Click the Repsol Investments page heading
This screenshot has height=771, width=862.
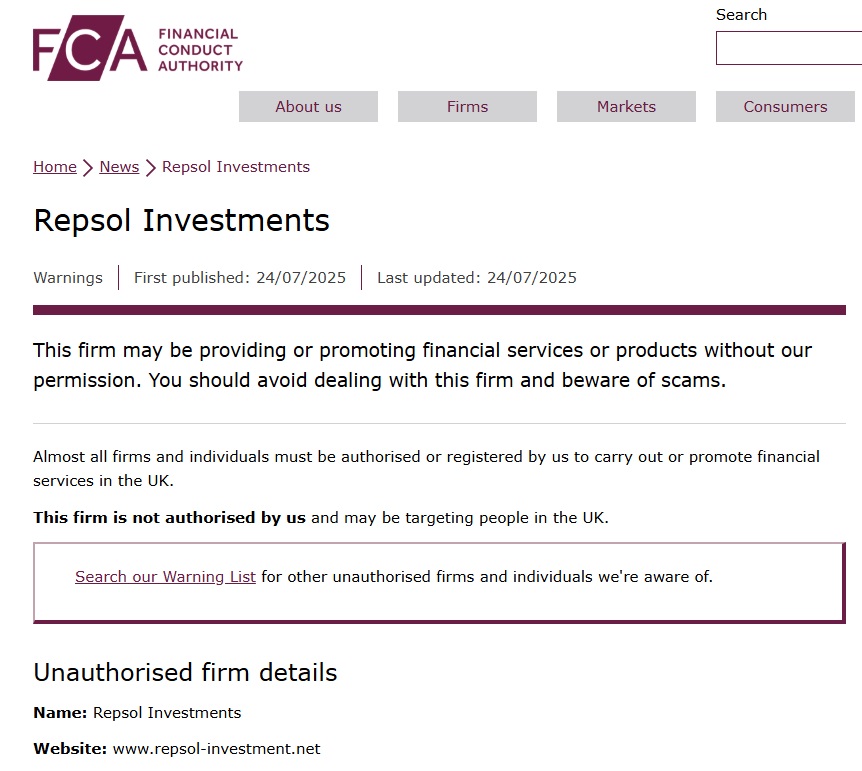181,221
